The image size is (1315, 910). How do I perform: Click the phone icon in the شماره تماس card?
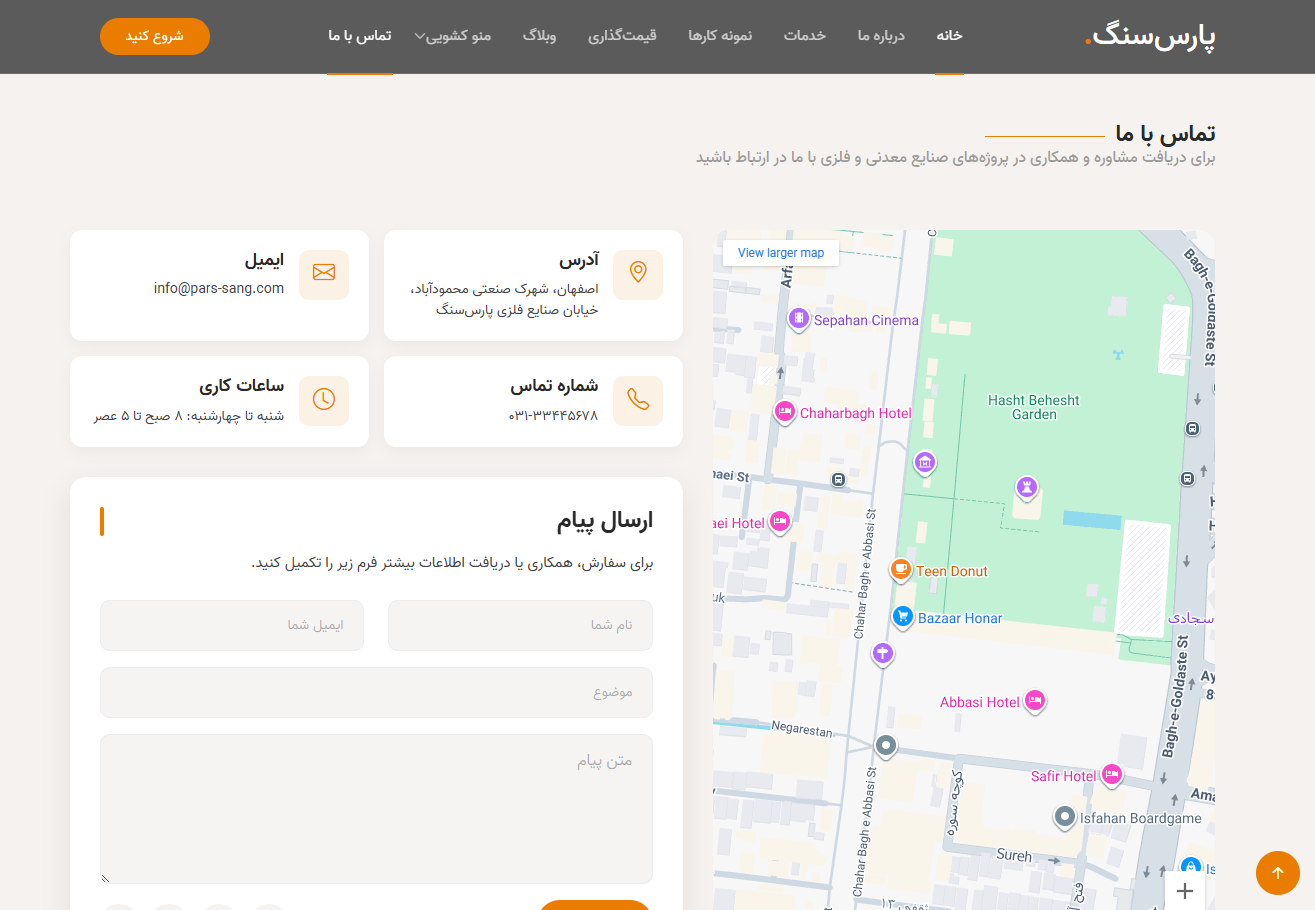click(638, 400)
